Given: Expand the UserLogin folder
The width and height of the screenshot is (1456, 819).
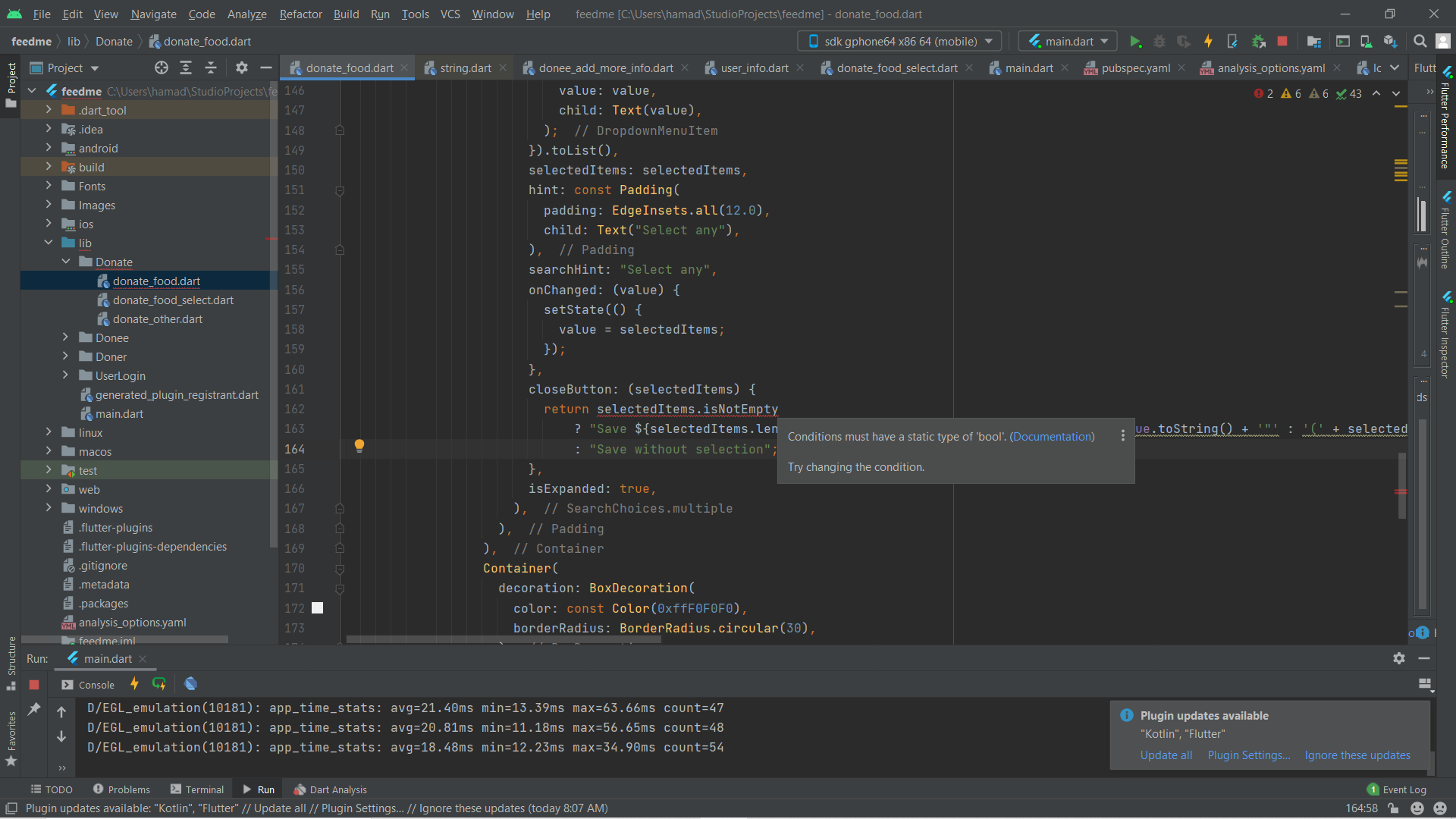Looking at the screenshot, I should point(66,375).
